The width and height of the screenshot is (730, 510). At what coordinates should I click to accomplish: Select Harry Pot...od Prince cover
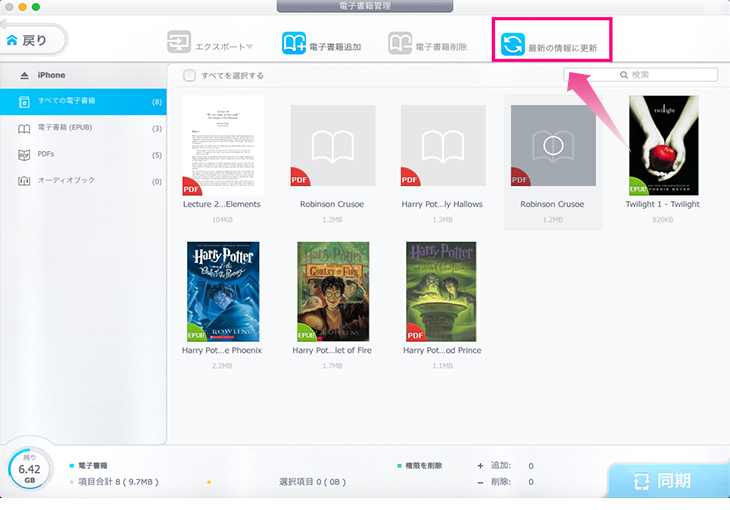[441, 292]
